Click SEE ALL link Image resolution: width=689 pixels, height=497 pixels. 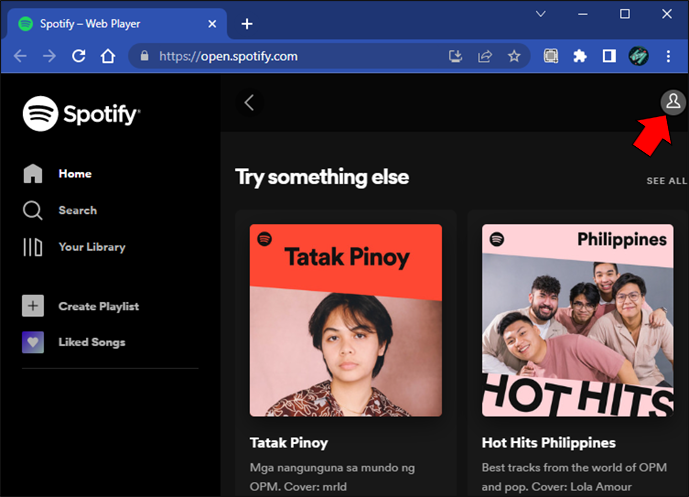[x=666, y=181]
